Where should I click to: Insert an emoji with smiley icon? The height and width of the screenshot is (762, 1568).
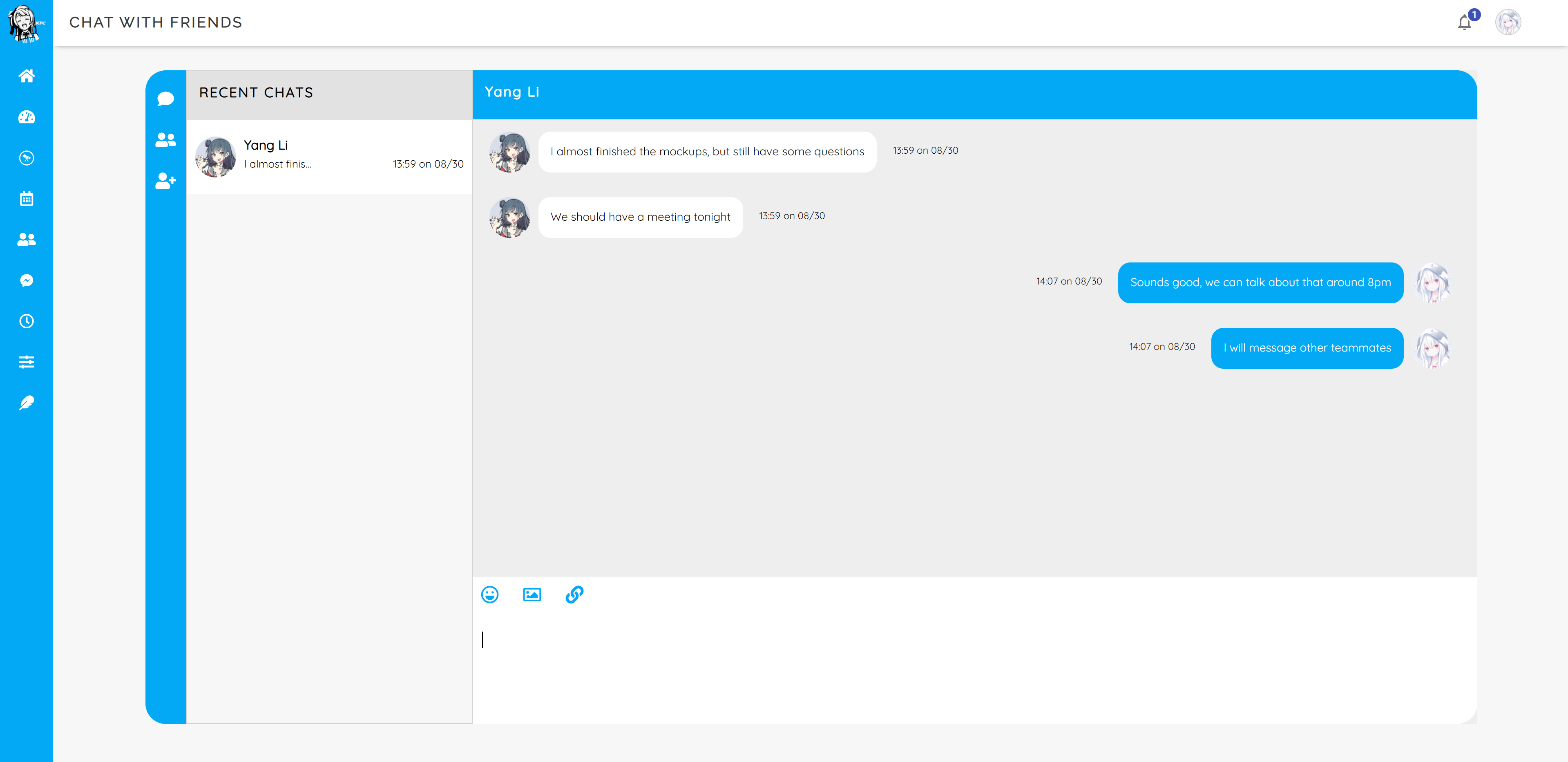click(x=489, y=594)
